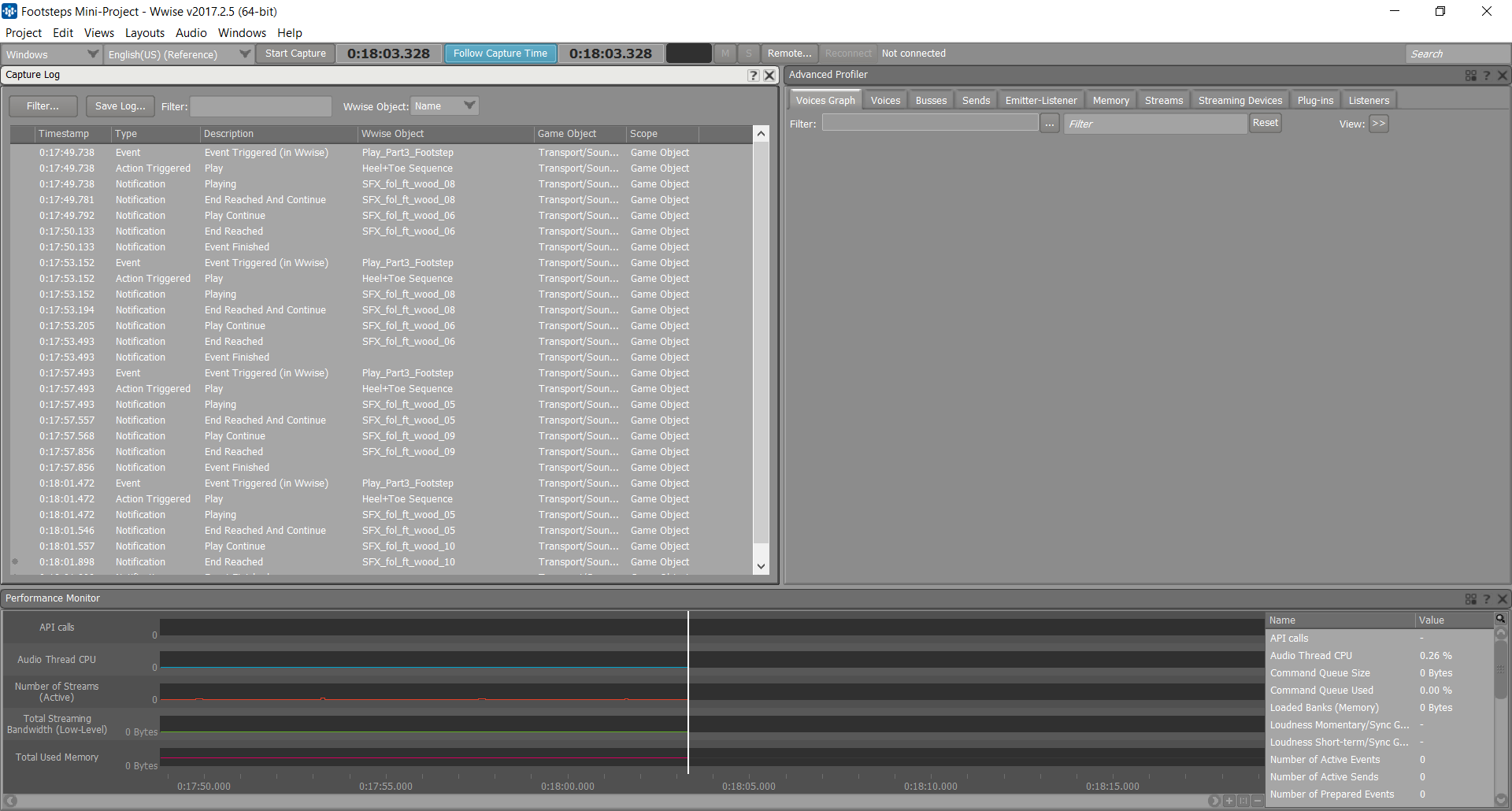Open the Layouts menu

coord(145,33)
